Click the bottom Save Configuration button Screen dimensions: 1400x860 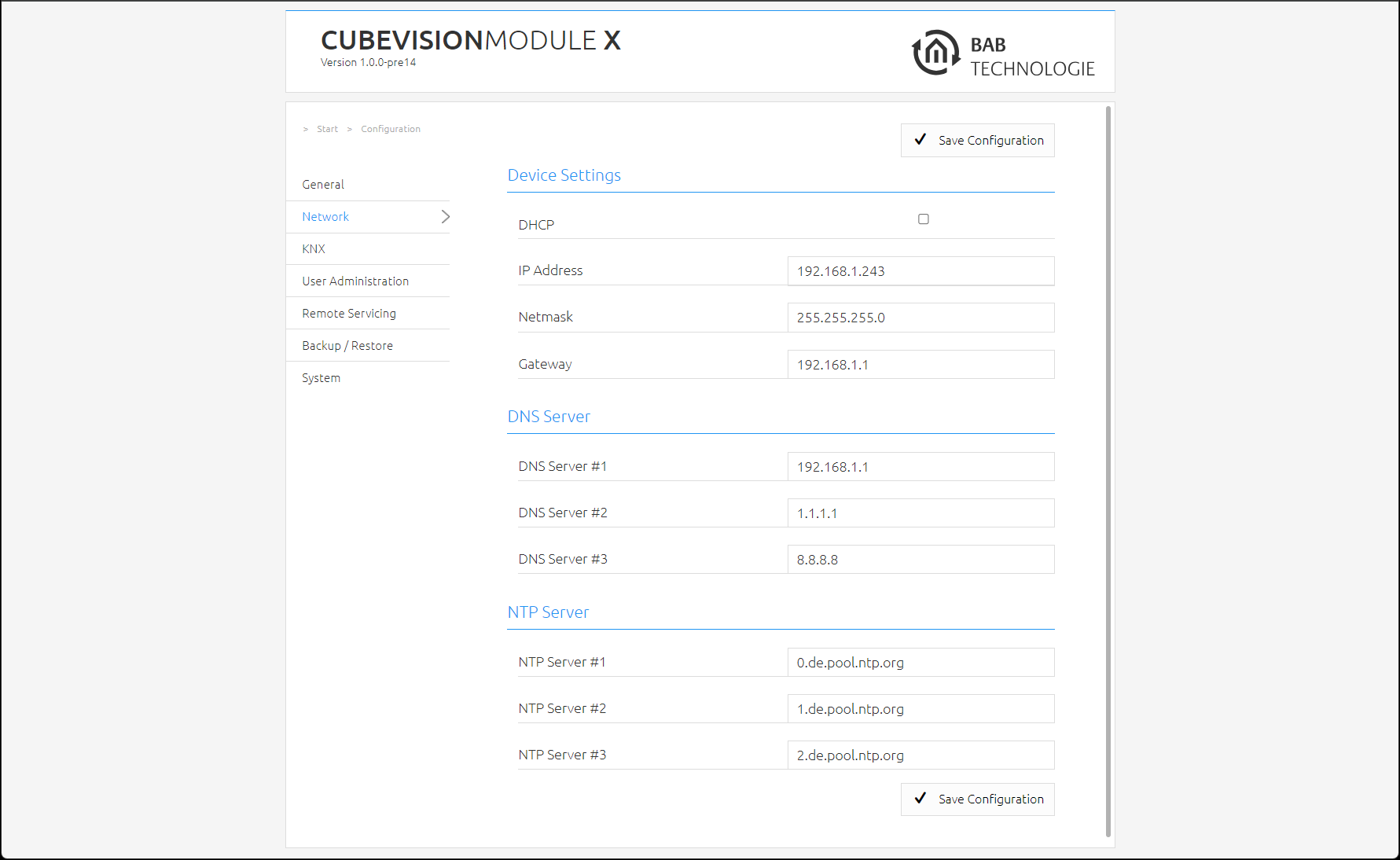(978, 799)
